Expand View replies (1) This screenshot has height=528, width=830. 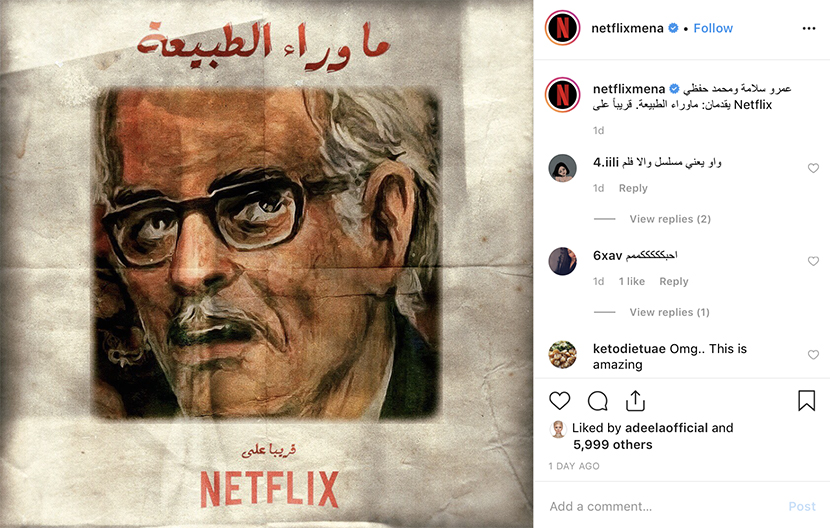pos(669,312)
